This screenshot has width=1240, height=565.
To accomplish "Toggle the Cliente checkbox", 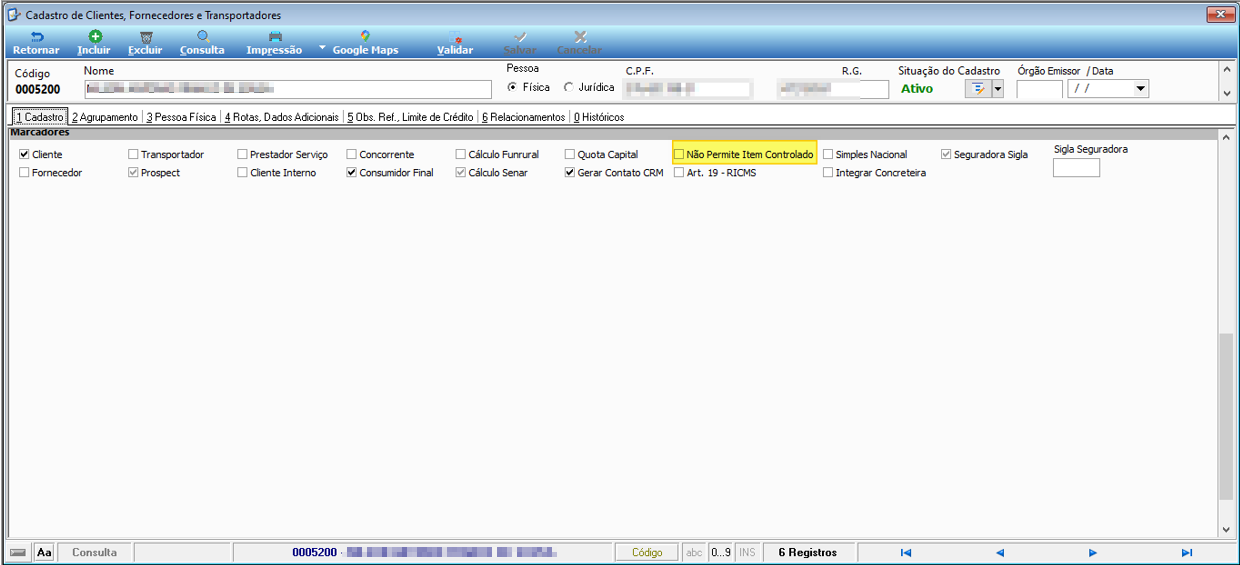I will tap(25, 155).
